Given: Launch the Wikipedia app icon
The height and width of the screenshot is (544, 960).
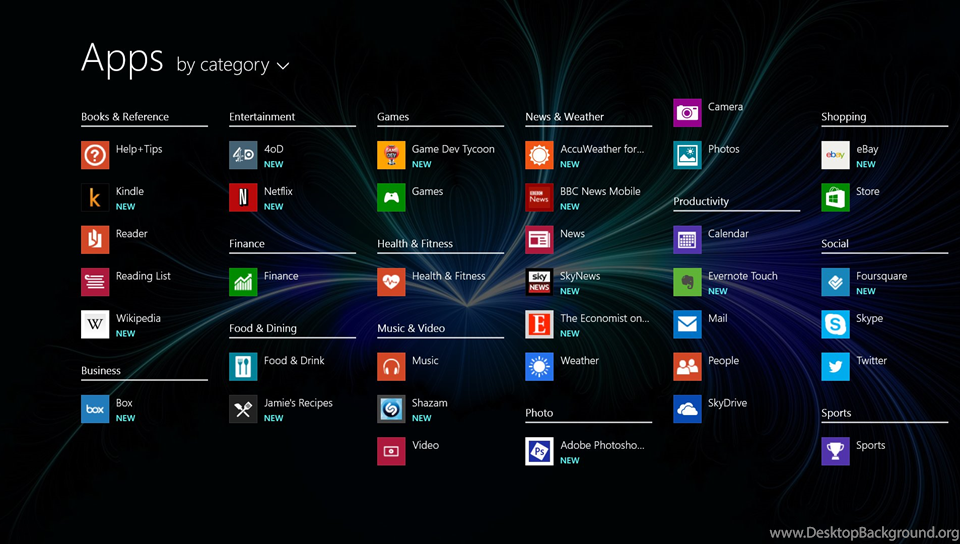Looking at the screenshot, I should (95, 324).
